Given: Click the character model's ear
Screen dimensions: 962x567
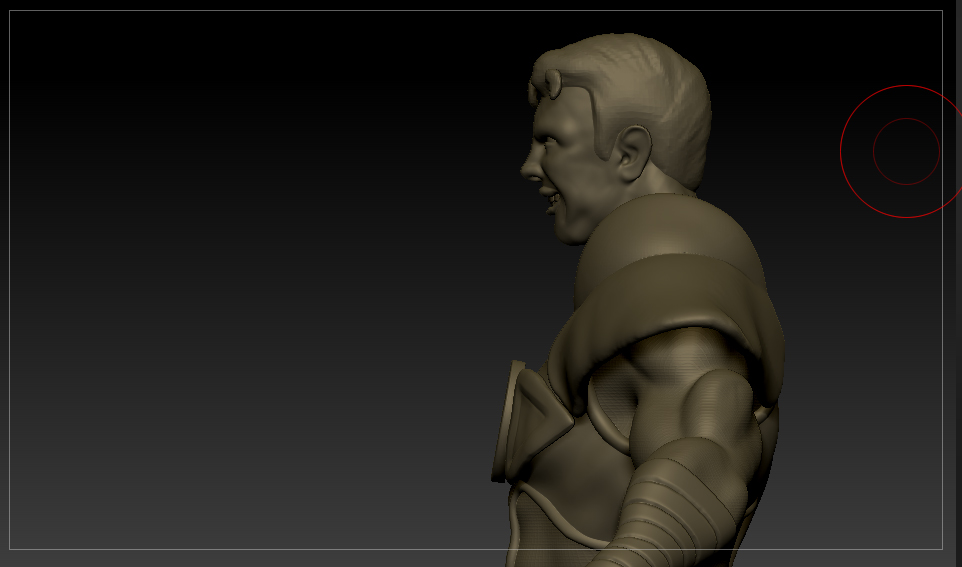Looking at the screenshot, I should coord(634,153).
